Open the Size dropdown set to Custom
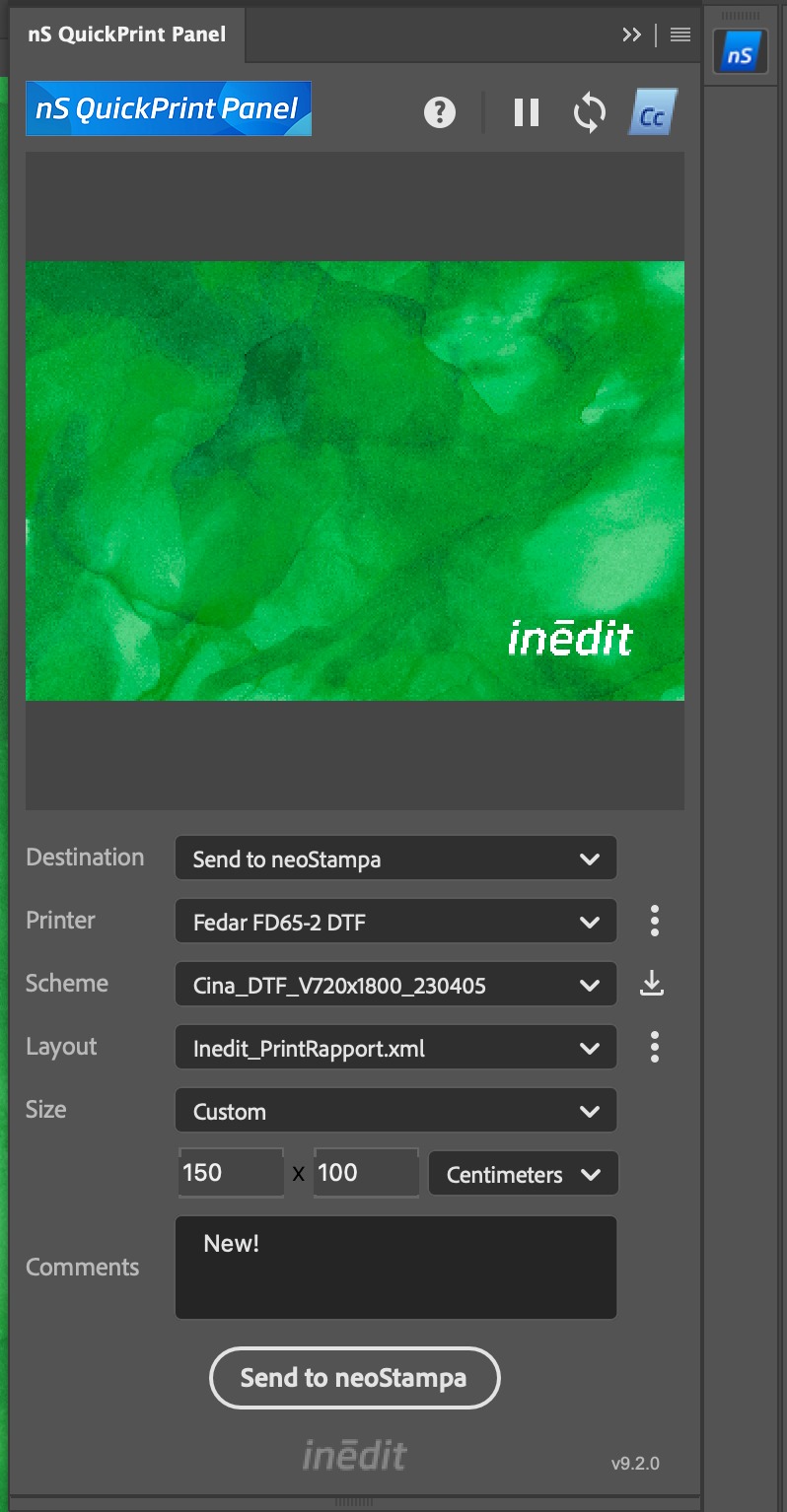 click(395, 1111)
